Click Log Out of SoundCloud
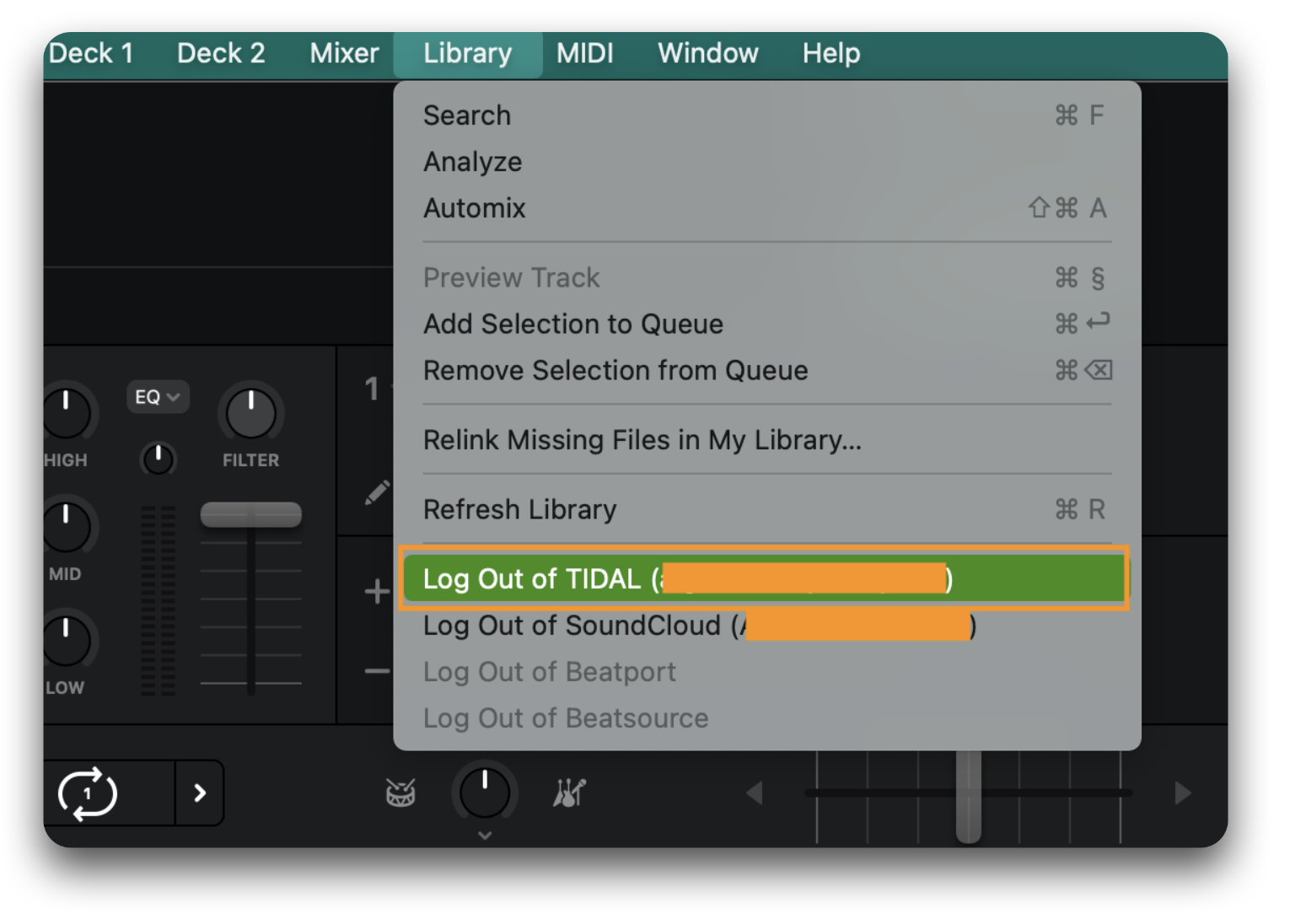The width and height of the screenshot is (1290, 924). coord(573,626)
